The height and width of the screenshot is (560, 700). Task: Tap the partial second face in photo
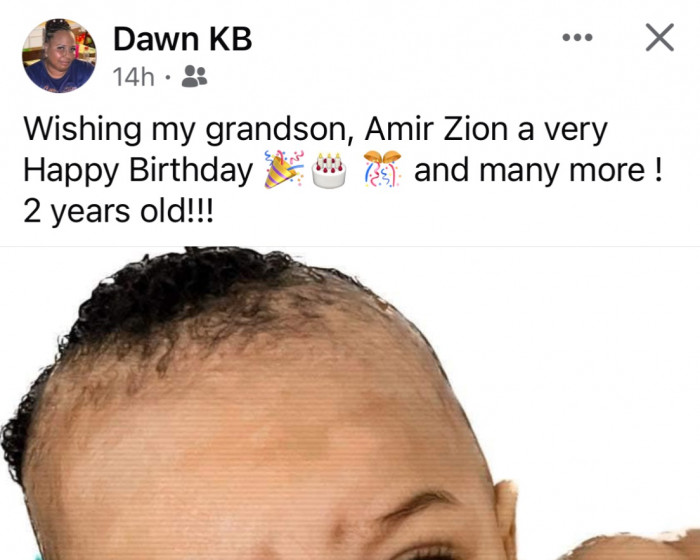(x=629, y=545)
